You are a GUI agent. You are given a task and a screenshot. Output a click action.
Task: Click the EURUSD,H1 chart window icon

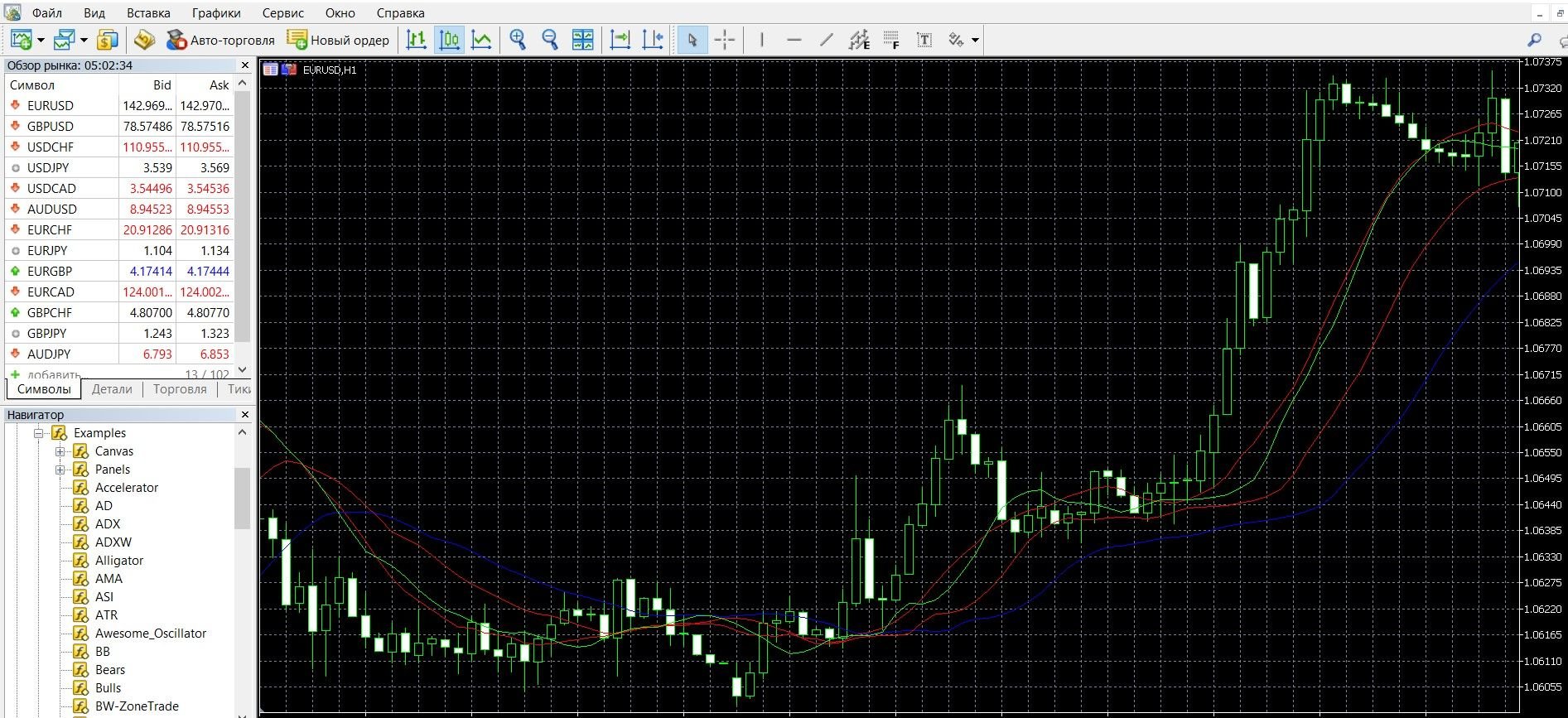point(271,70)
